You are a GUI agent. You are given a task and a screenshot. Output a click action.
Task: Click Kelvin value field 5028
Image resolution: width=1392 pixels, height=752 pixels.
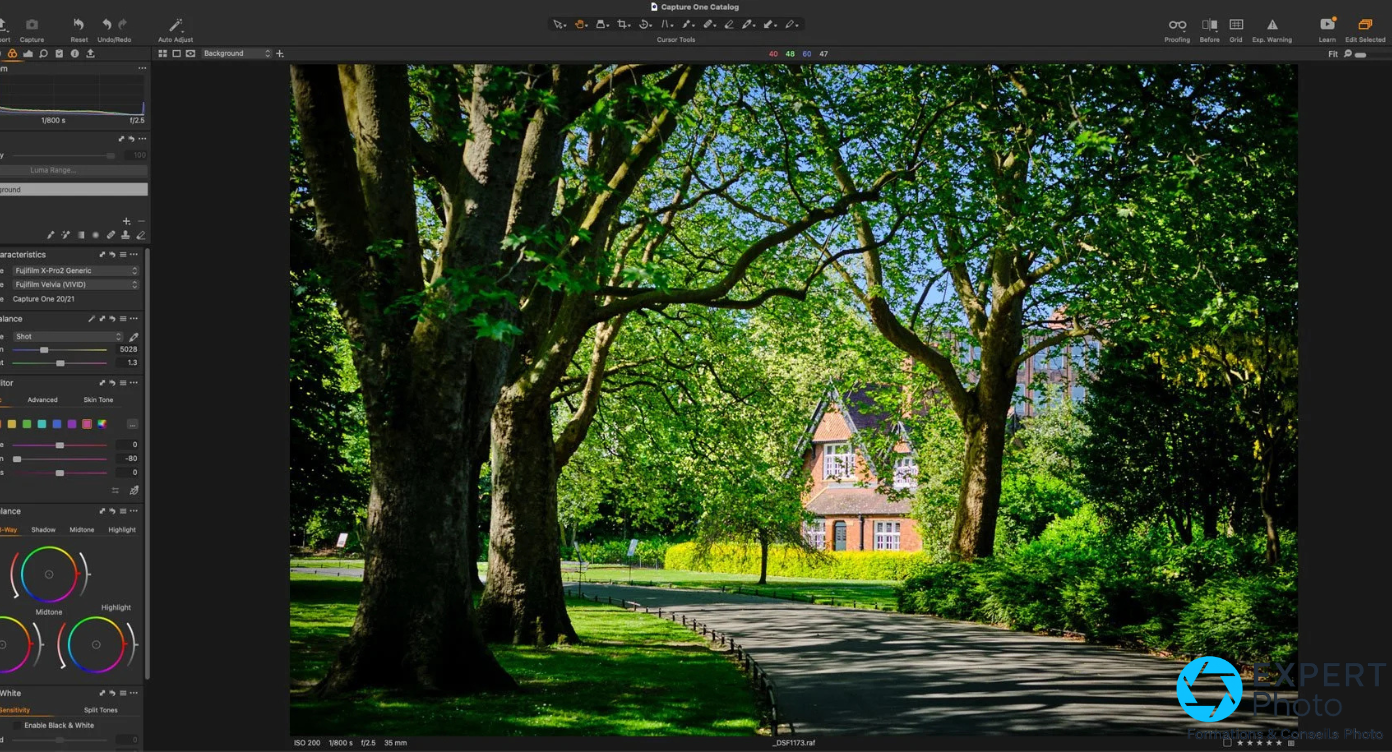point(128,350)
